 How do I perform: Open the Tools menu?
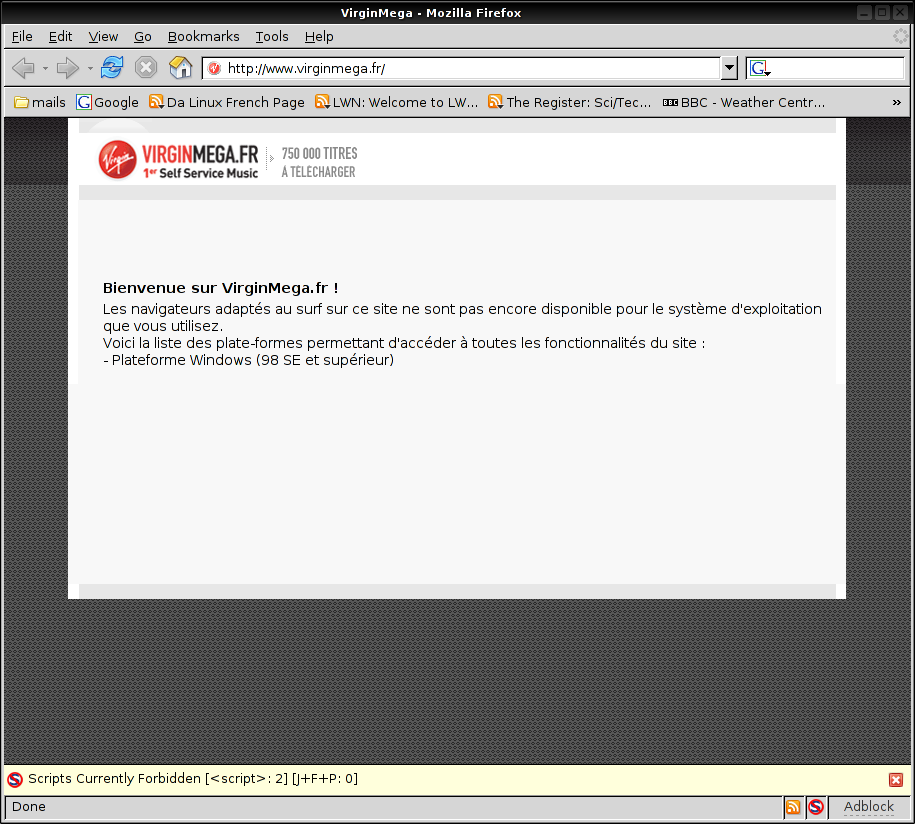[272, 37]
